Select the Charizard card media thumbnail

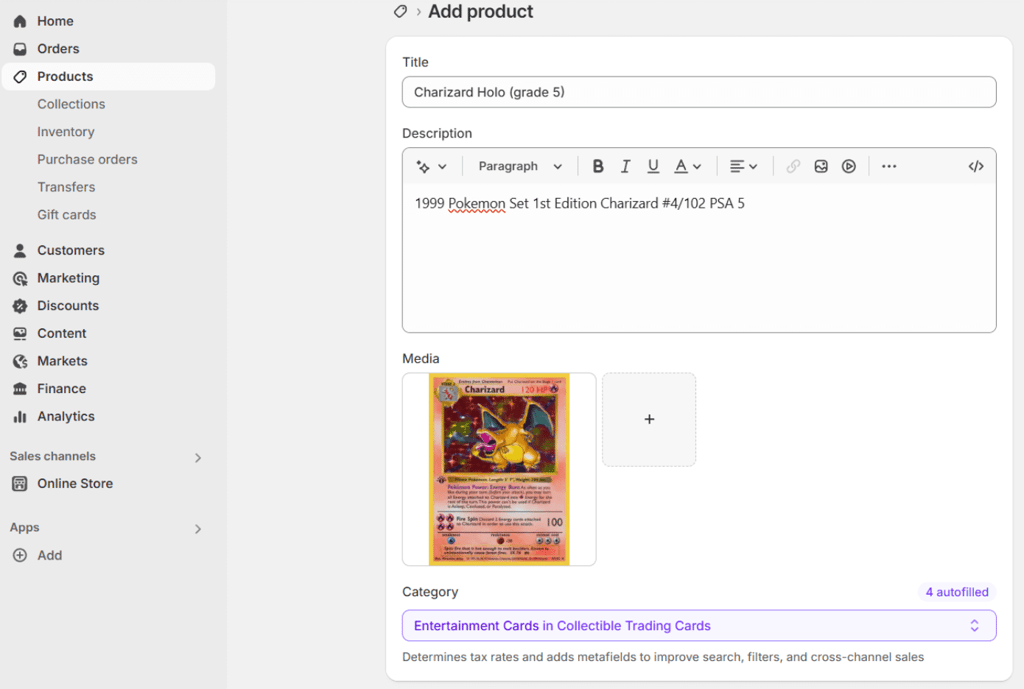(499, 469)
